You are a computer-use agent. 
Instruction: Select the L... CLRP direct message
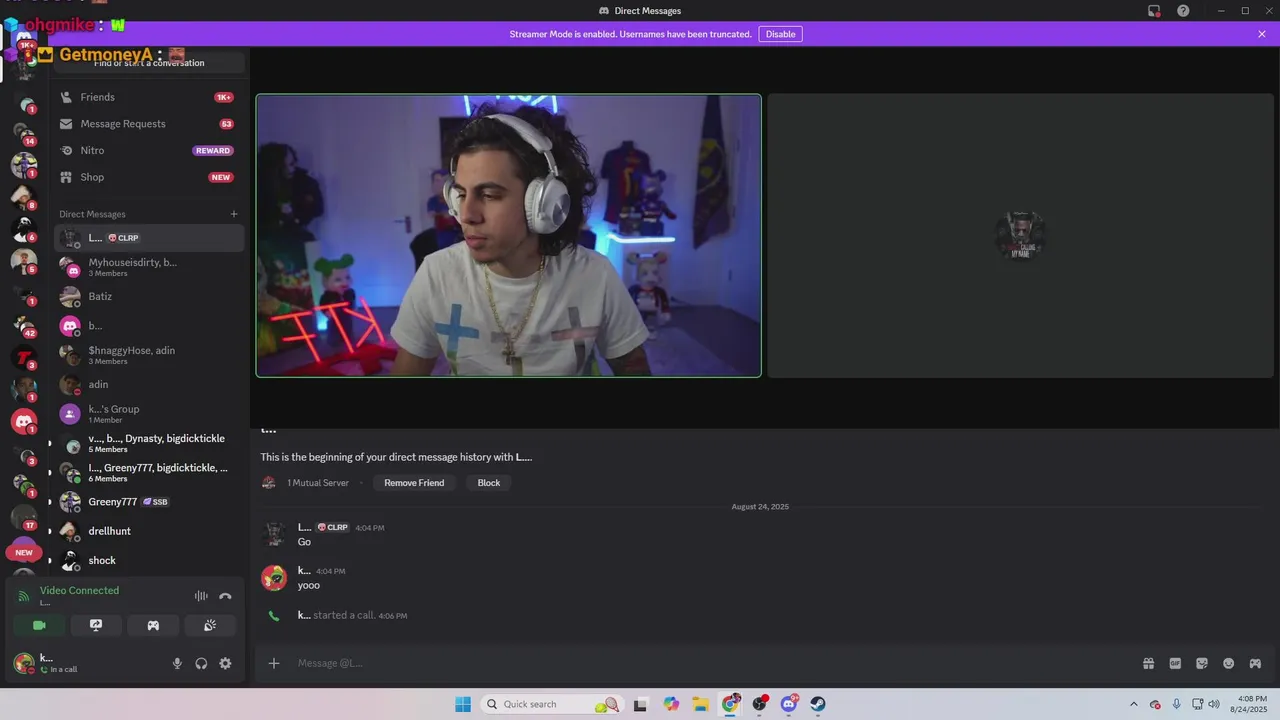(x=149, y=238)
